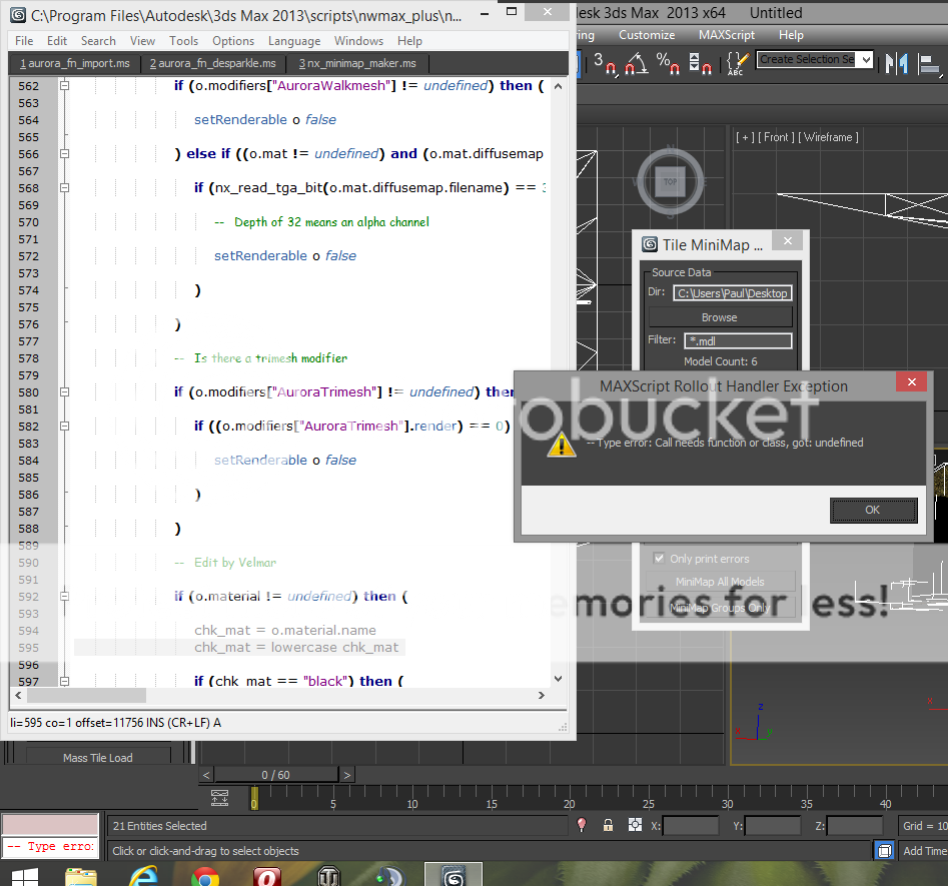Screen dimensions: 948x886
Task: Click the Browse button in Source Data
Action: point(719,317)
